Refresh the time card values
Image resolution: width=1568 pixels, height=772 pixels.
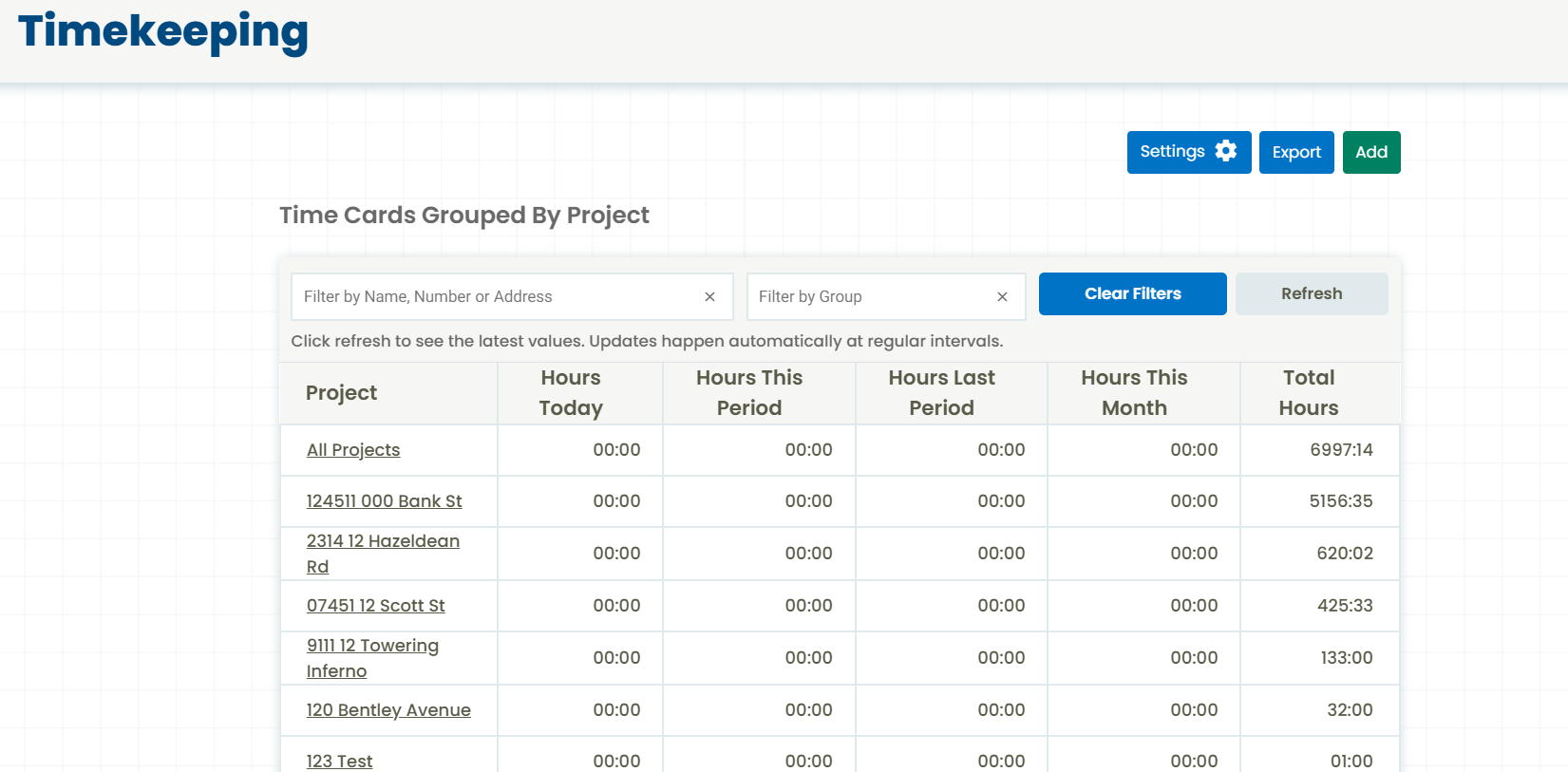pos(1311,294)
